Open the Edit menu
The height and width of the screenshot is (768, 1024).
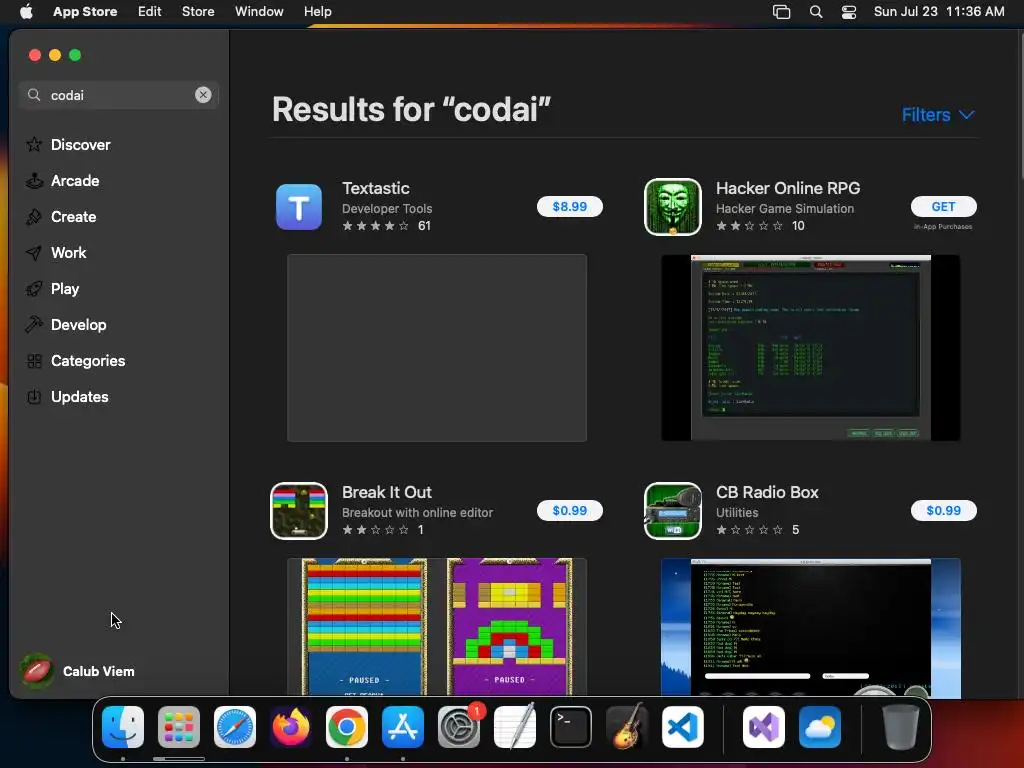coord(150,12)
